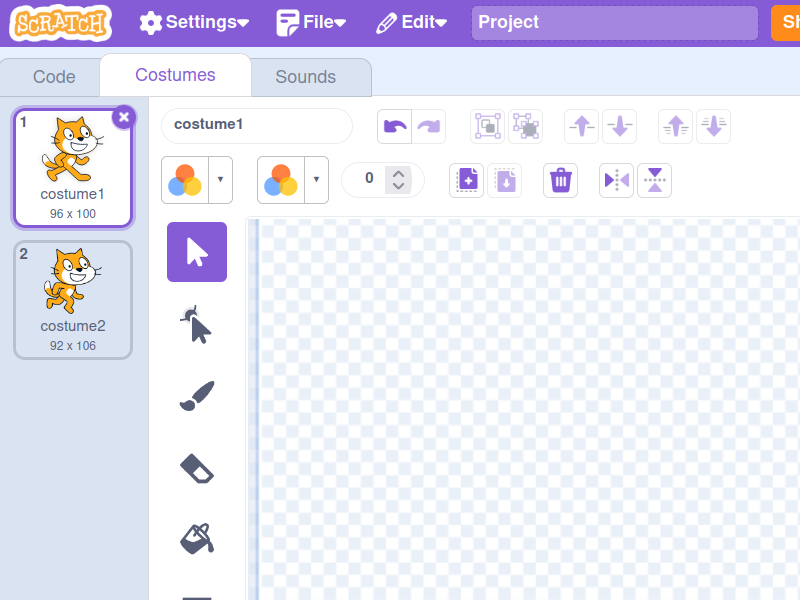Click the Scratch logo
Image resolution: width=800 pixels, height=600 pixels.
pyautogui.click(x=61, y=23)
